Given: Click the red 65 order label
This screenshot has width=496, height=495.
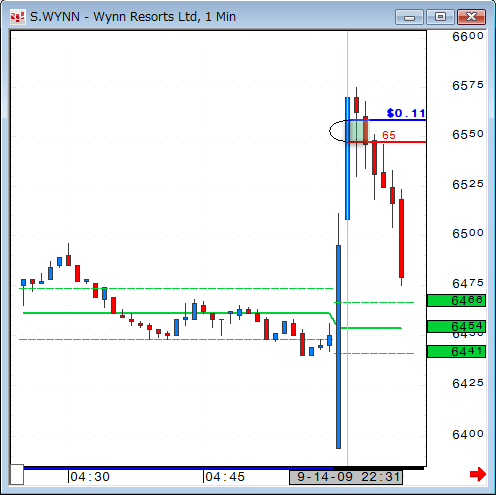Looking at the screenshot, I should pyautogui.click(x=389, y=135).
